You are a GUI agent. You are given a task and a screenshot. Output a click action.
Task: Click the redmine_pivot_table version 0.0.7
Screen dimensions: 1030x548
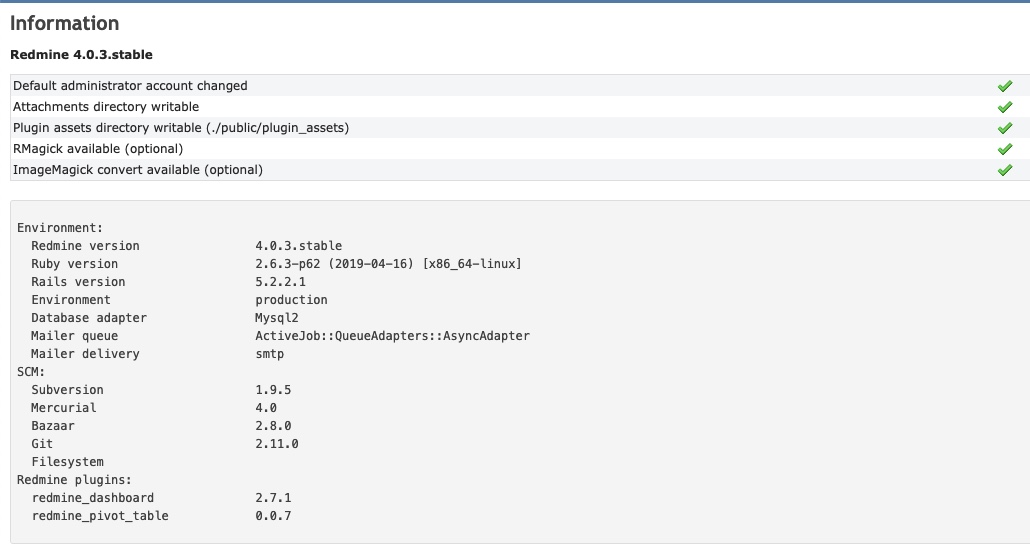[273, 516]
